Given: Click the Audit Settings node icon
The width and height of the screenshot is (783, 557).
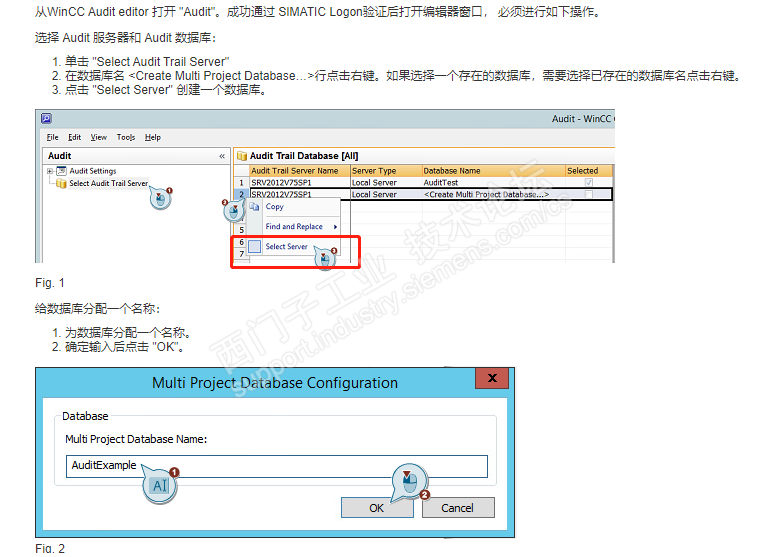Looking at the screenshot, I should pos(61,171).
